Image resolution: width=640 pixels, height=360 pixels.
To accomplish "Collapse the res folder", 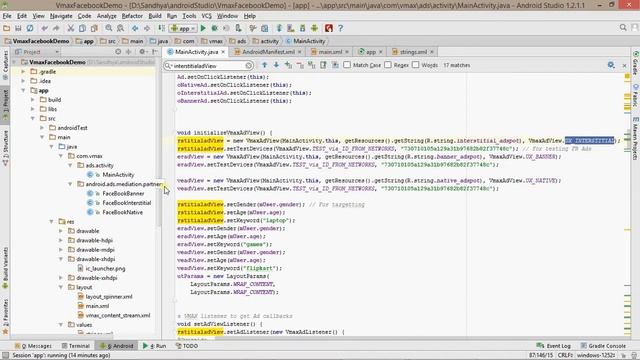I will [51, 222].
